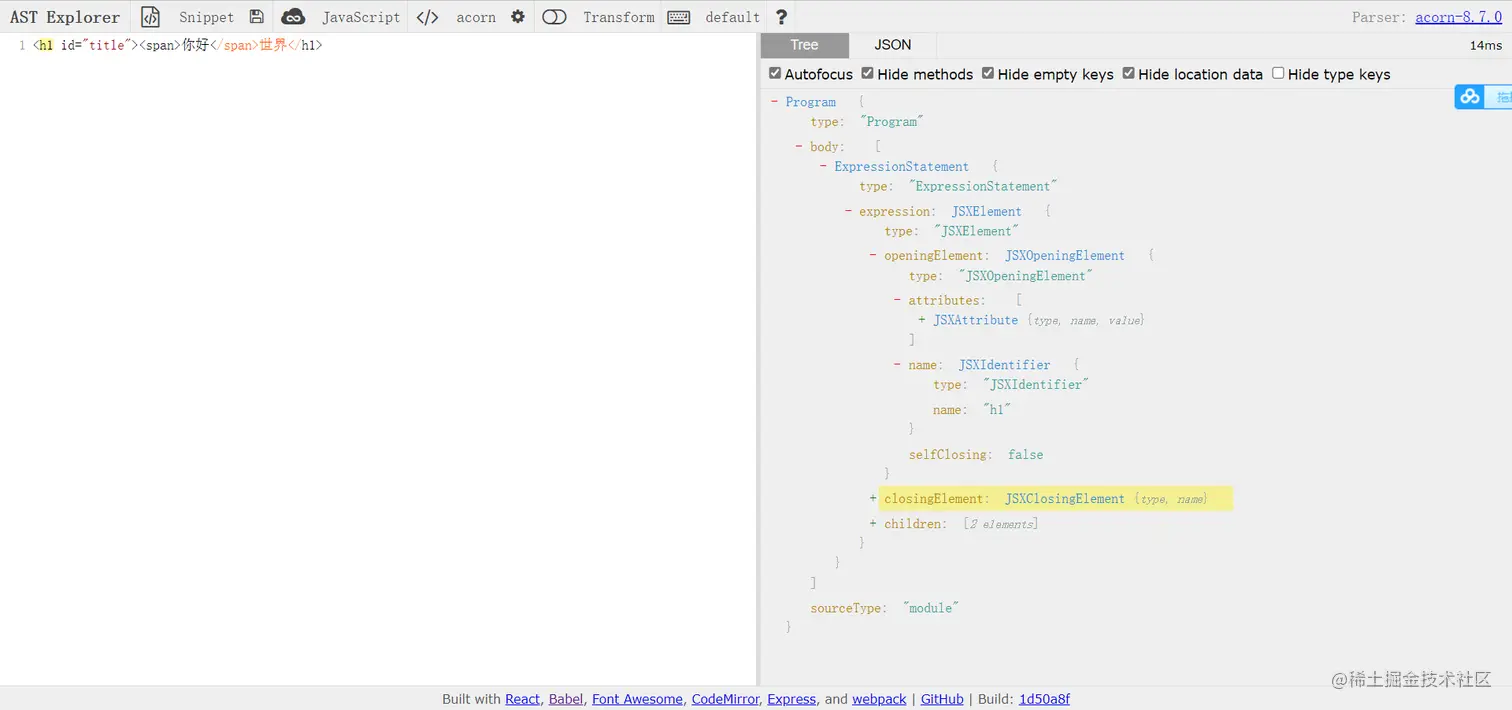Click the JSXClosingElement type label

1065,499
